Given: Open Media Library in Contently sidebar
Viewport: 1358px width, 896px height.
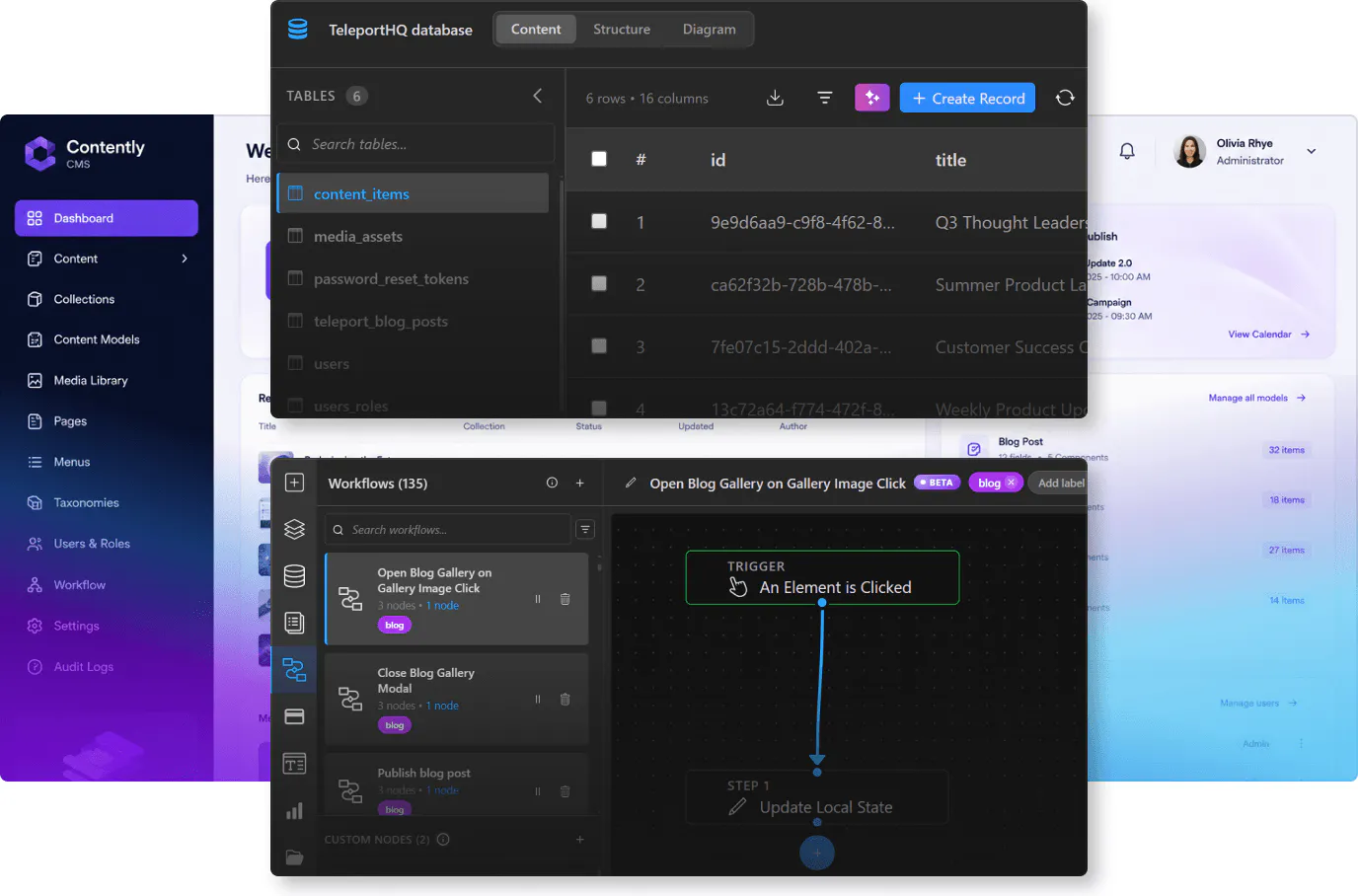Looking at the screenshot, I should (x=107, y=381).
